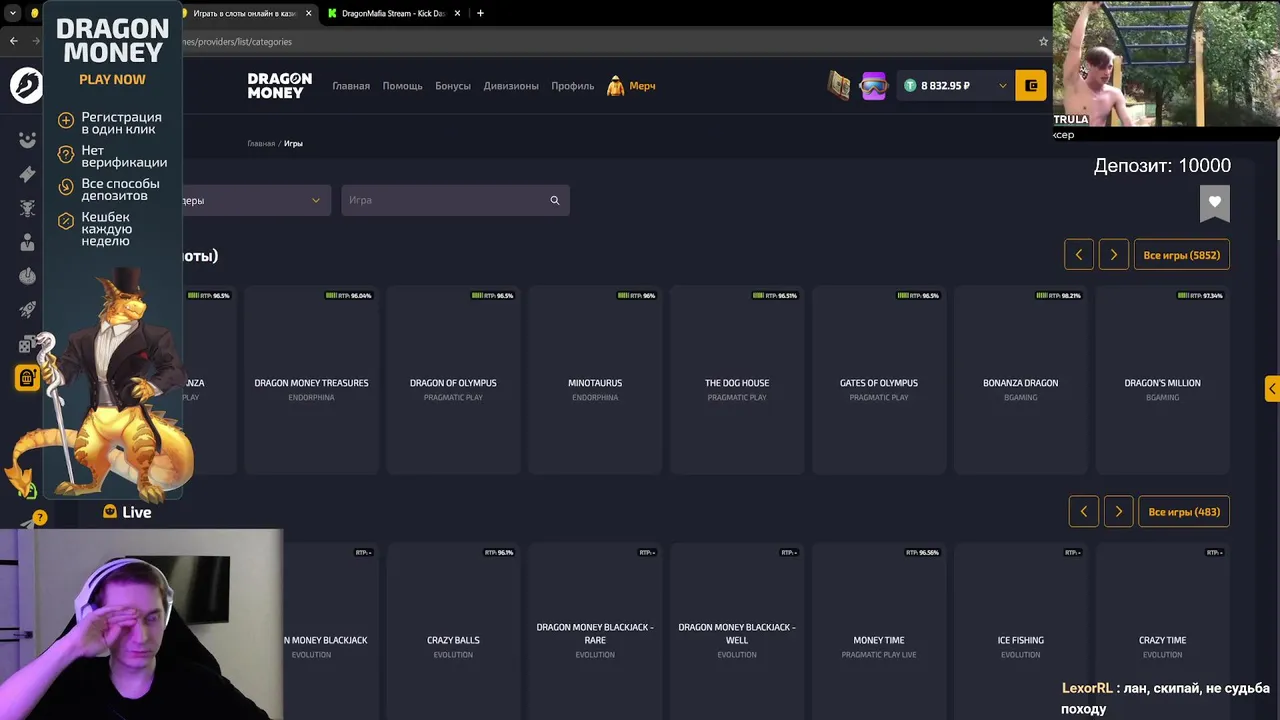Open the dice game sidebar icon
Screen dimensions: 1280x720
27,345
